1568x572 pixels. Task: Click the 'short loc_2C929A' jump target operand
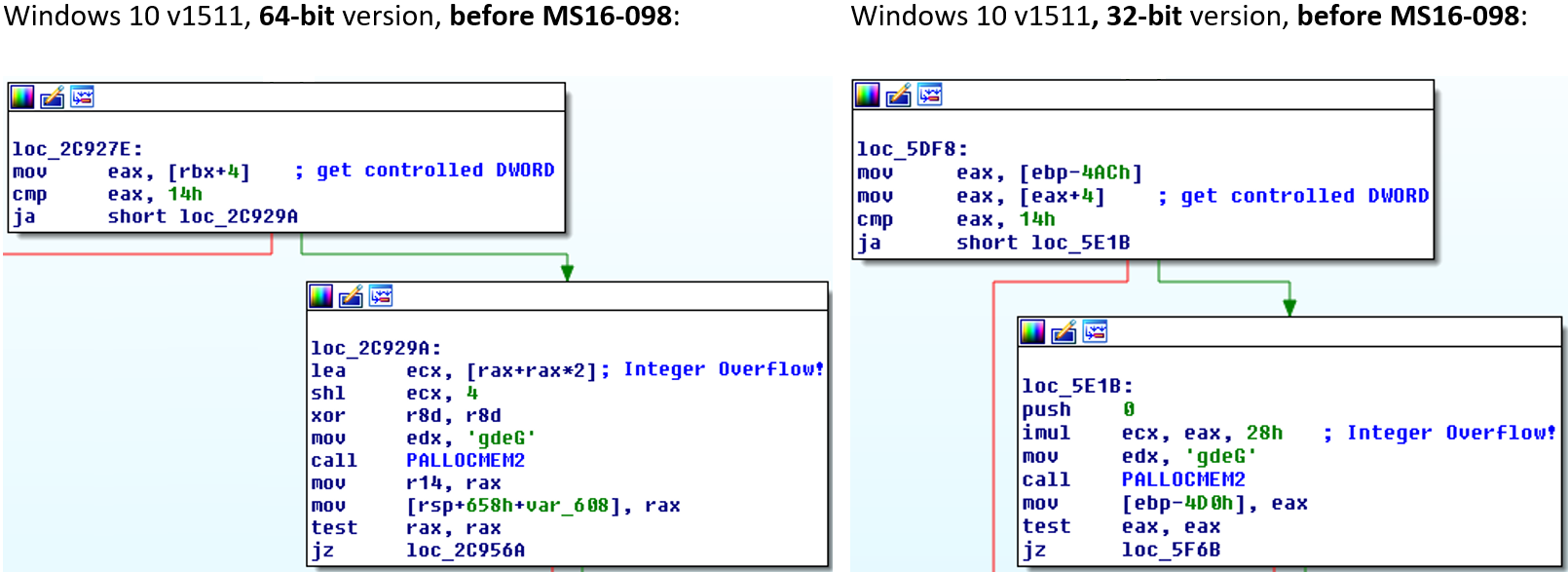click(203, 216)
